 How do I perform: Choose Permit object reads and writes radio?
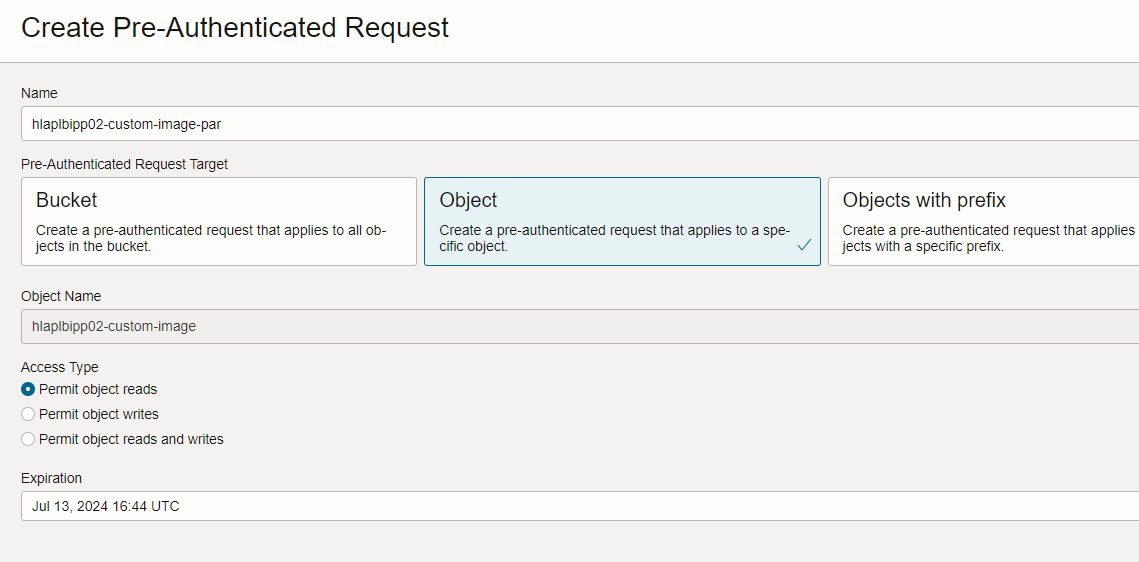(28, 439)
